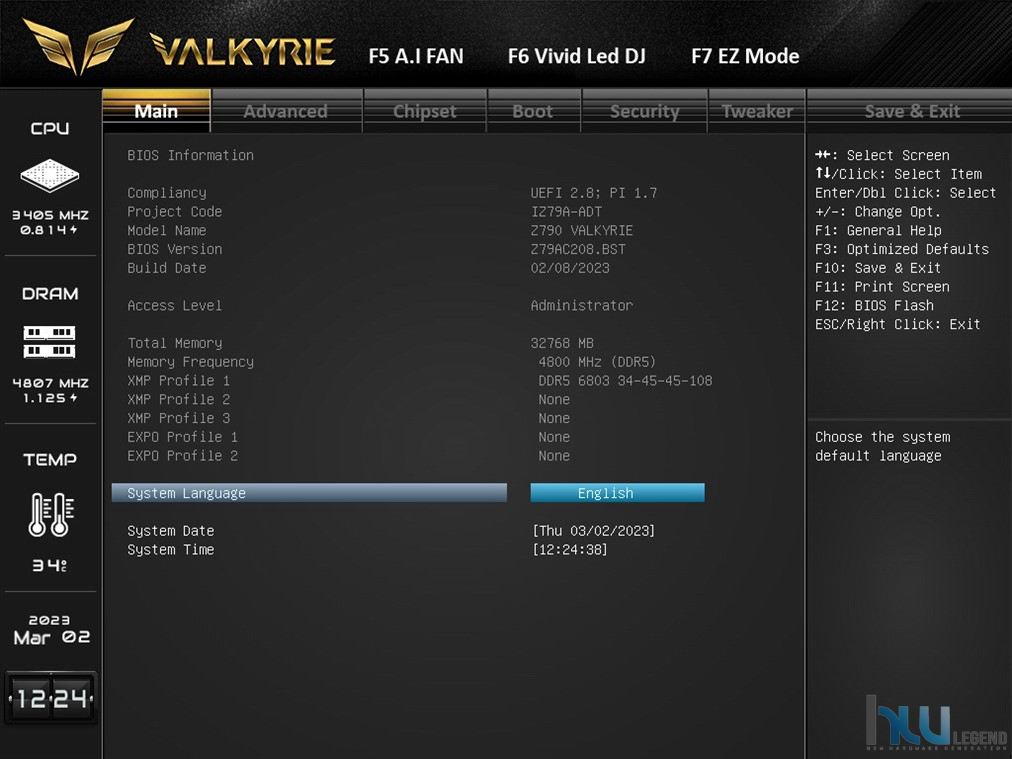The image size is (1012, 759).
Task: Open F5 A.I FAN settings
Action: pyautogui.click(x=416, y=56)
